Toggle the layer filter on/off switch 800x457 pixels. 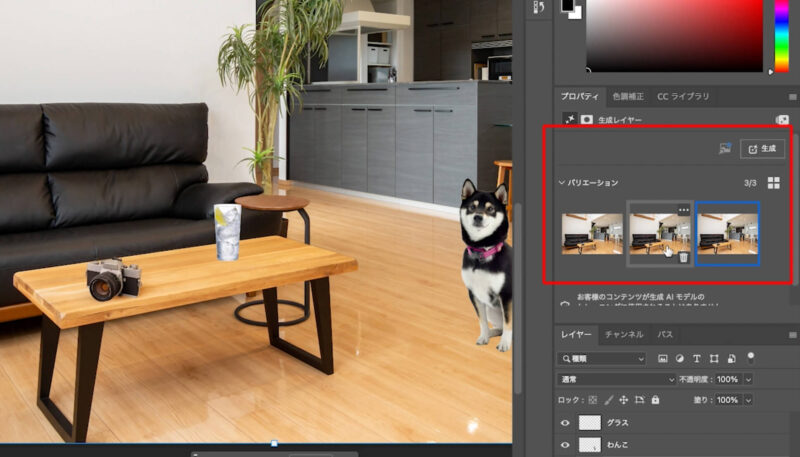[751, 358]
